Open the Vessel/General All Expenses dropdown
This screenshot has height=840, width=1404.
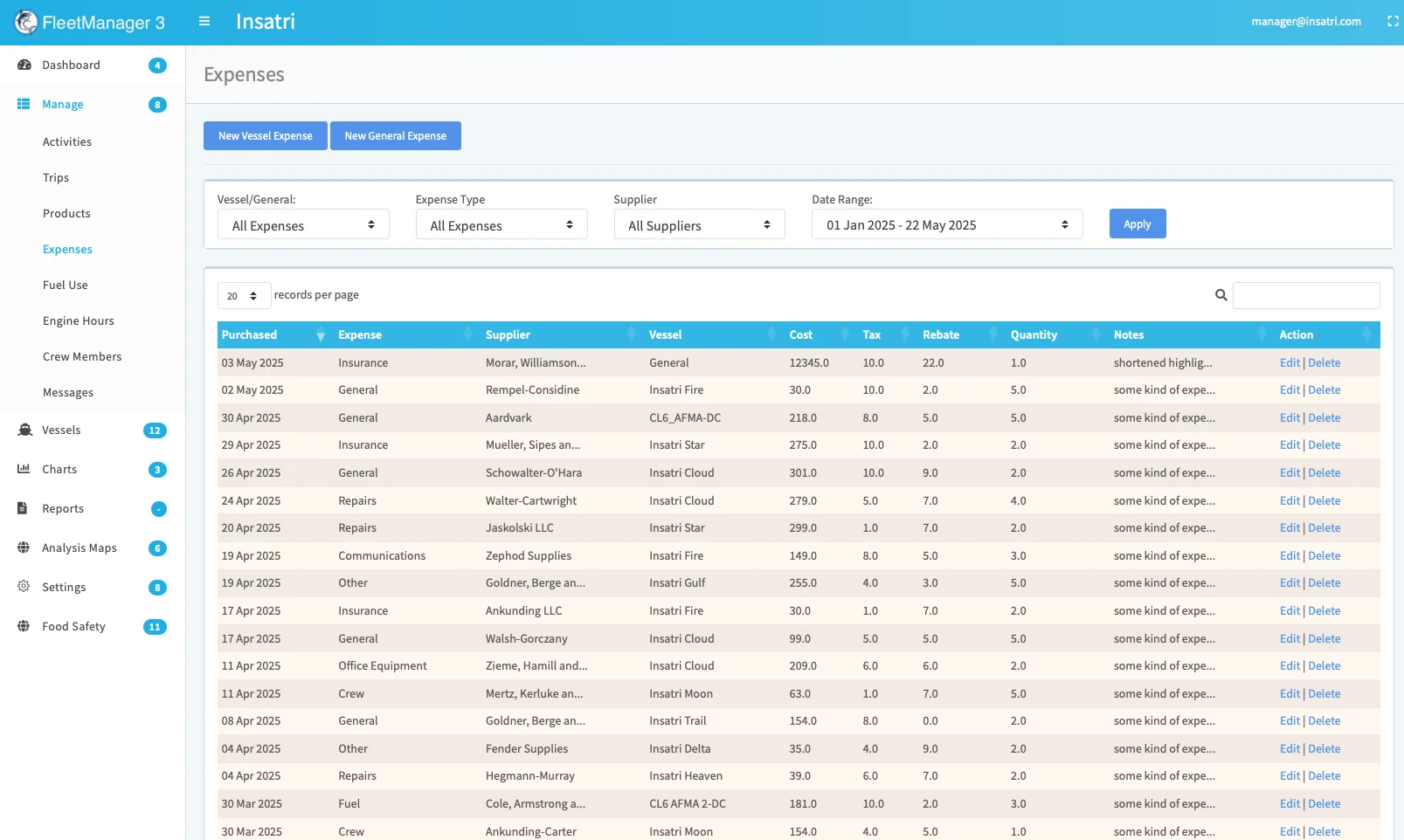click(303, 225)
